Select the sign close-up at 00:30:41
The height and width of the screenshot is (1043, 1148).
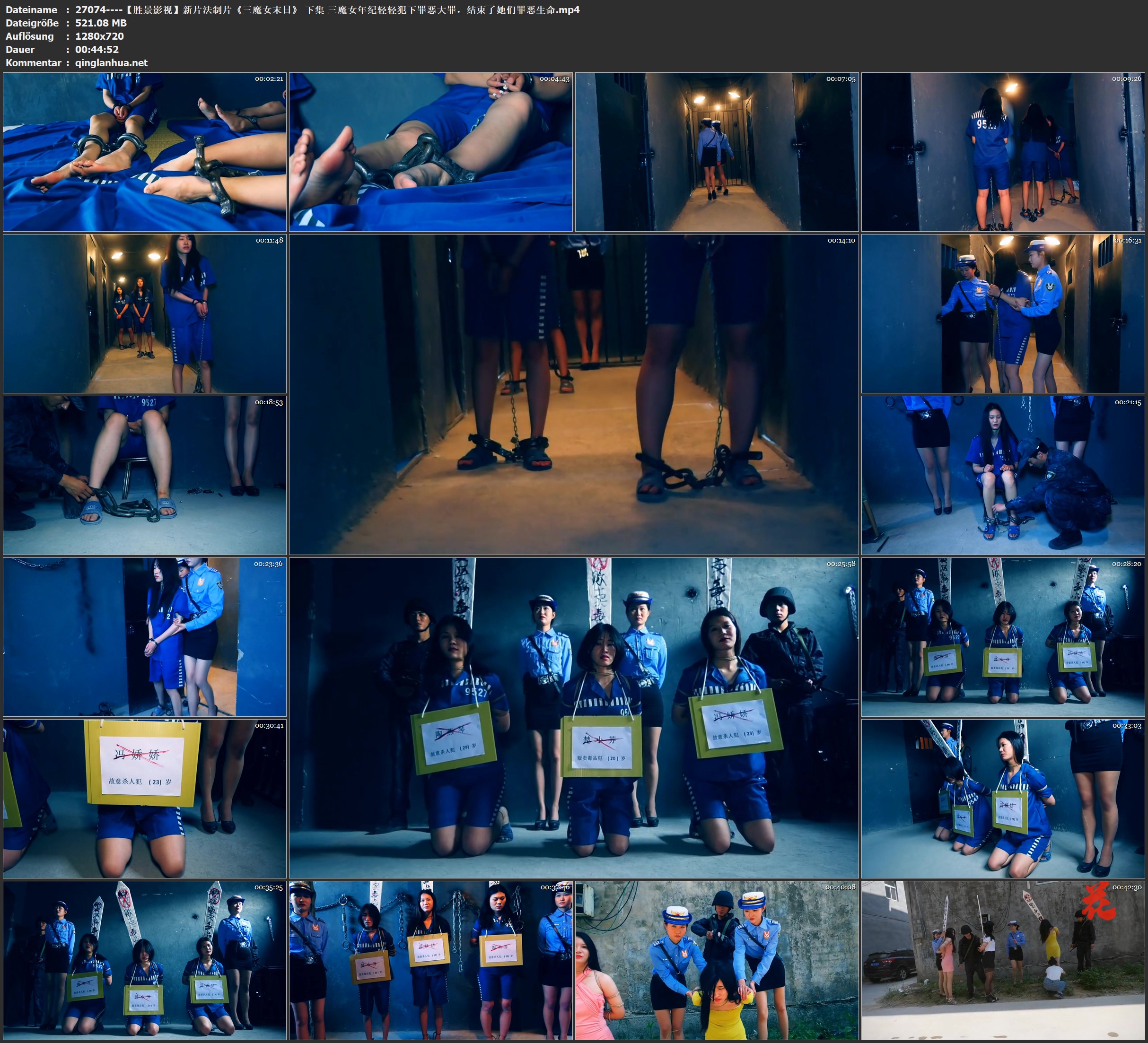pyautogui.click(x=145, y=798)
